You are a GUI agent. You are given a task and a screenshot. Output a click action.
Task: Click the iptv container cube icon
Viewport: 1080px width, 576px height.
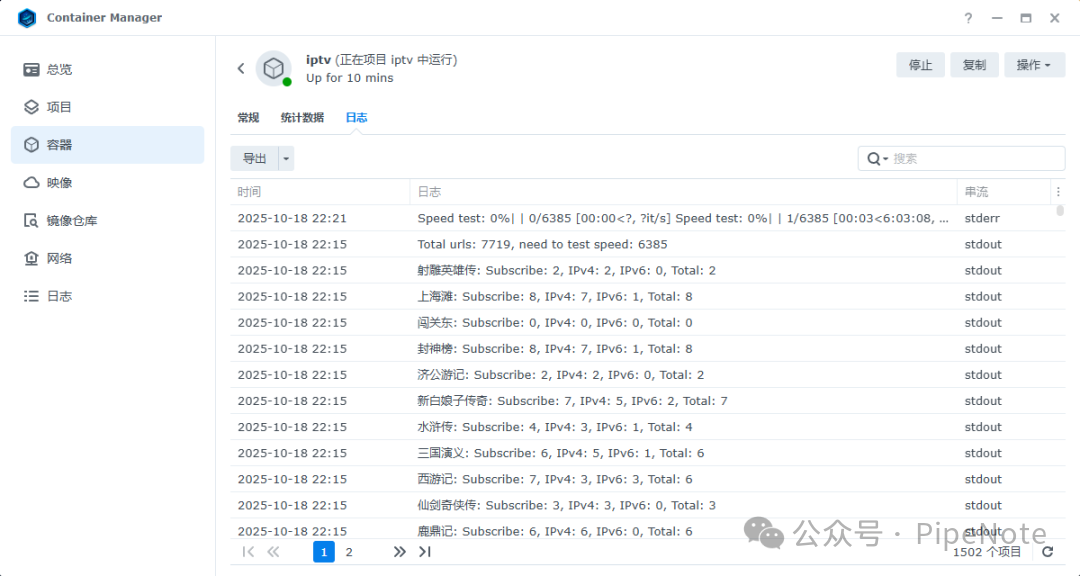click(x=273, y=68)
